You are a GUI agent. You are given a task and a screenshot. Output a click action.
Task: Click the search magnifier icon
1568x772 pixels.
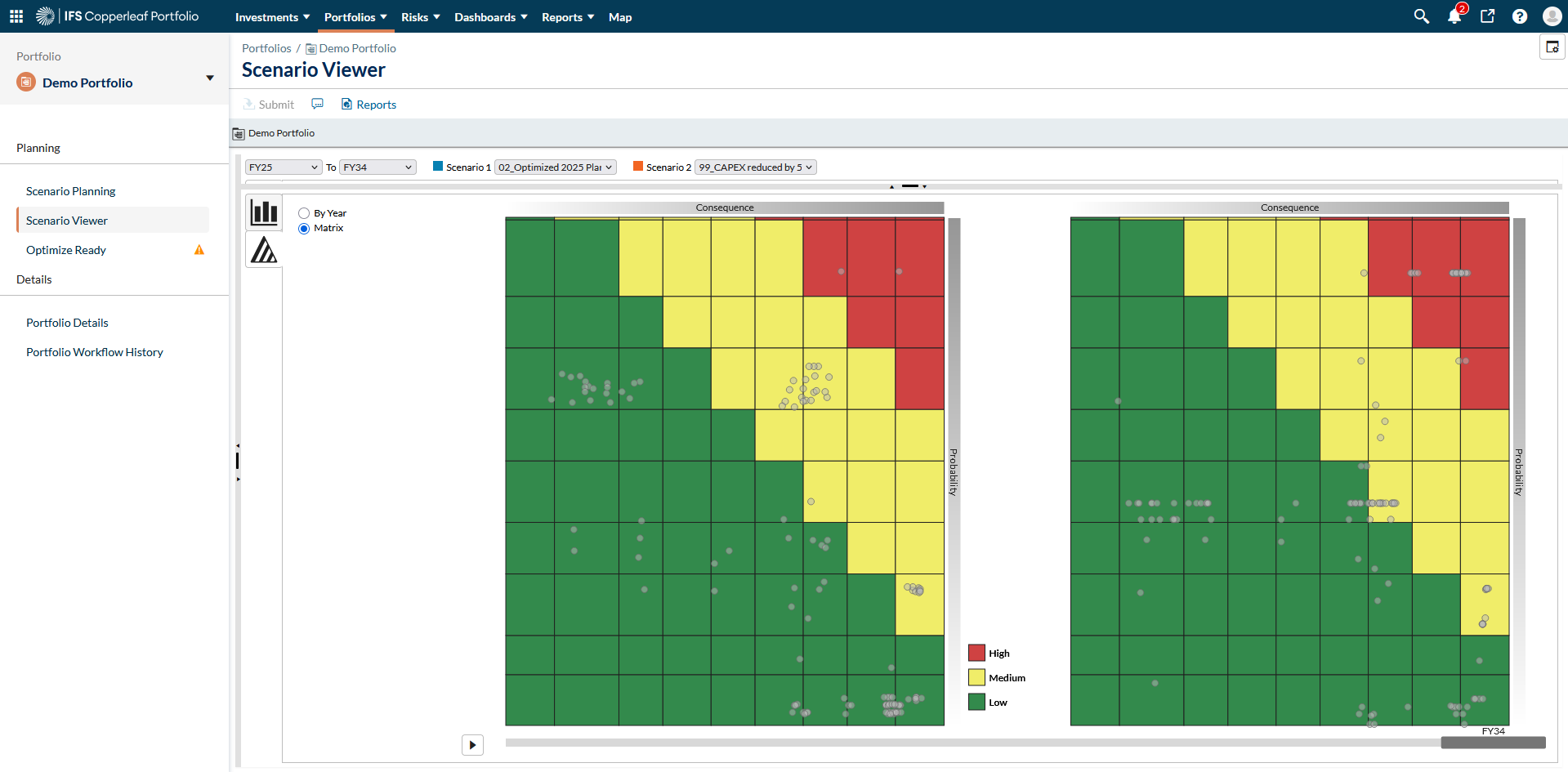tap(1422, 16)
